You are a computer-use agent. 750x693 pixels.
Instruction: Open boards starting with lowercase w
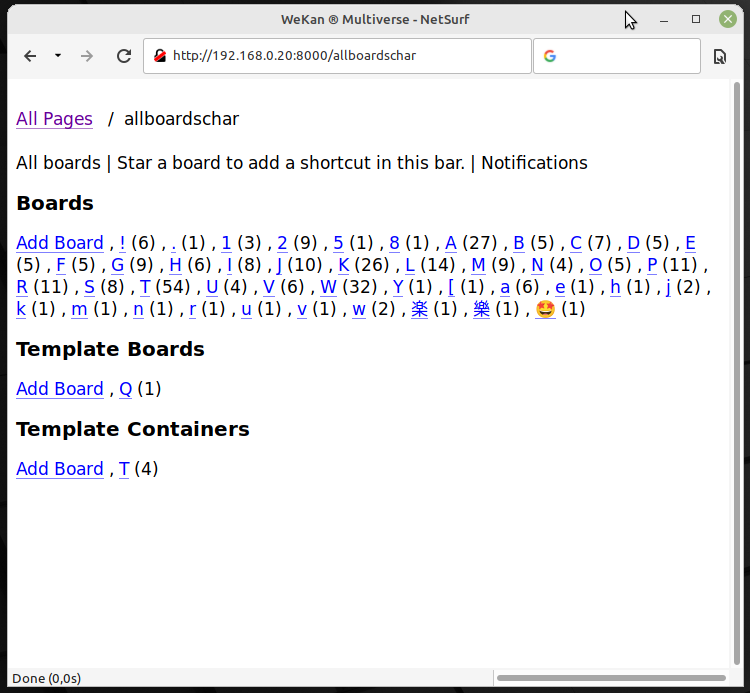click(359, 309)
